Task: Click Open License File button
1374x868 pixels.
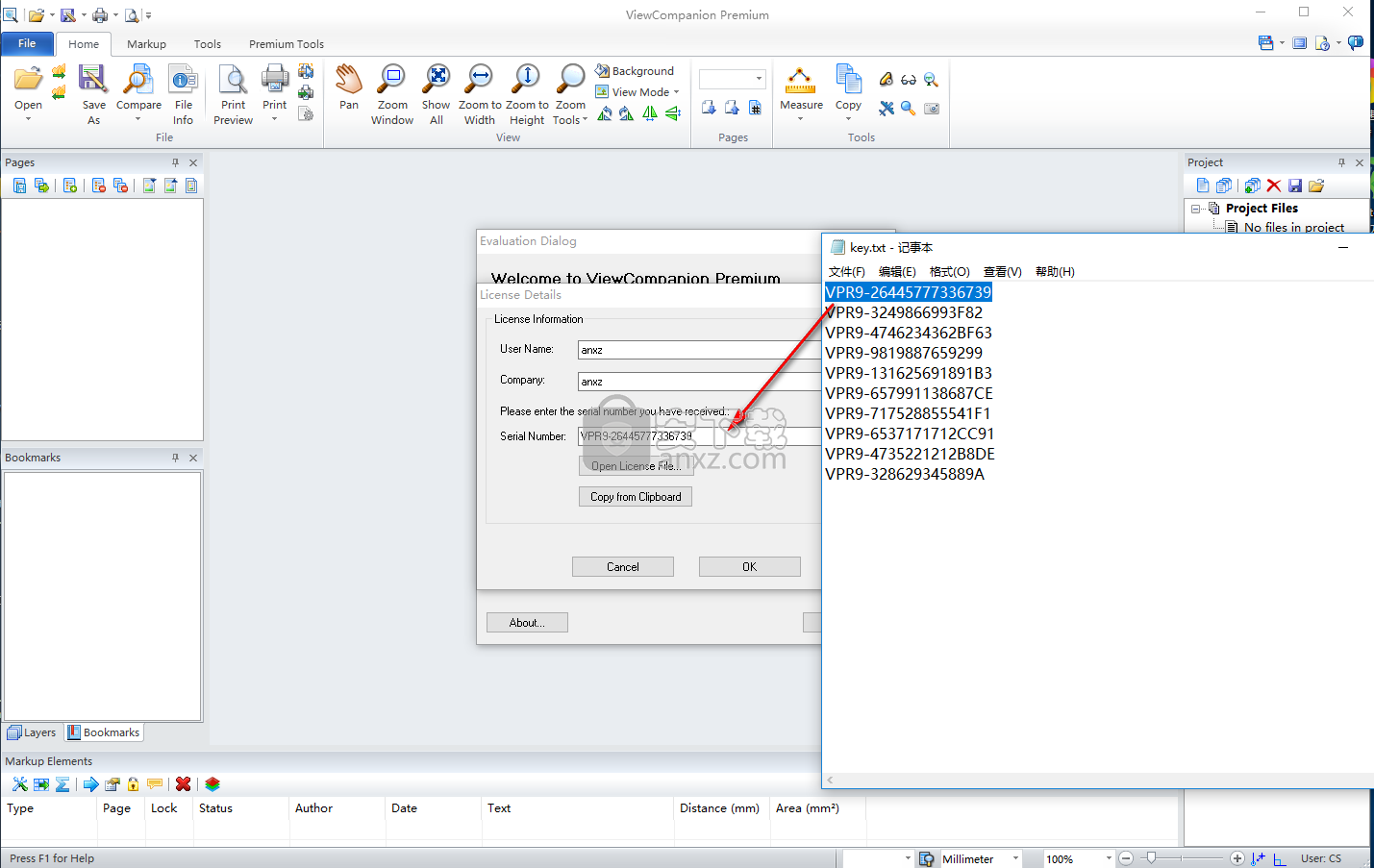Action: (x=636, y=466)
